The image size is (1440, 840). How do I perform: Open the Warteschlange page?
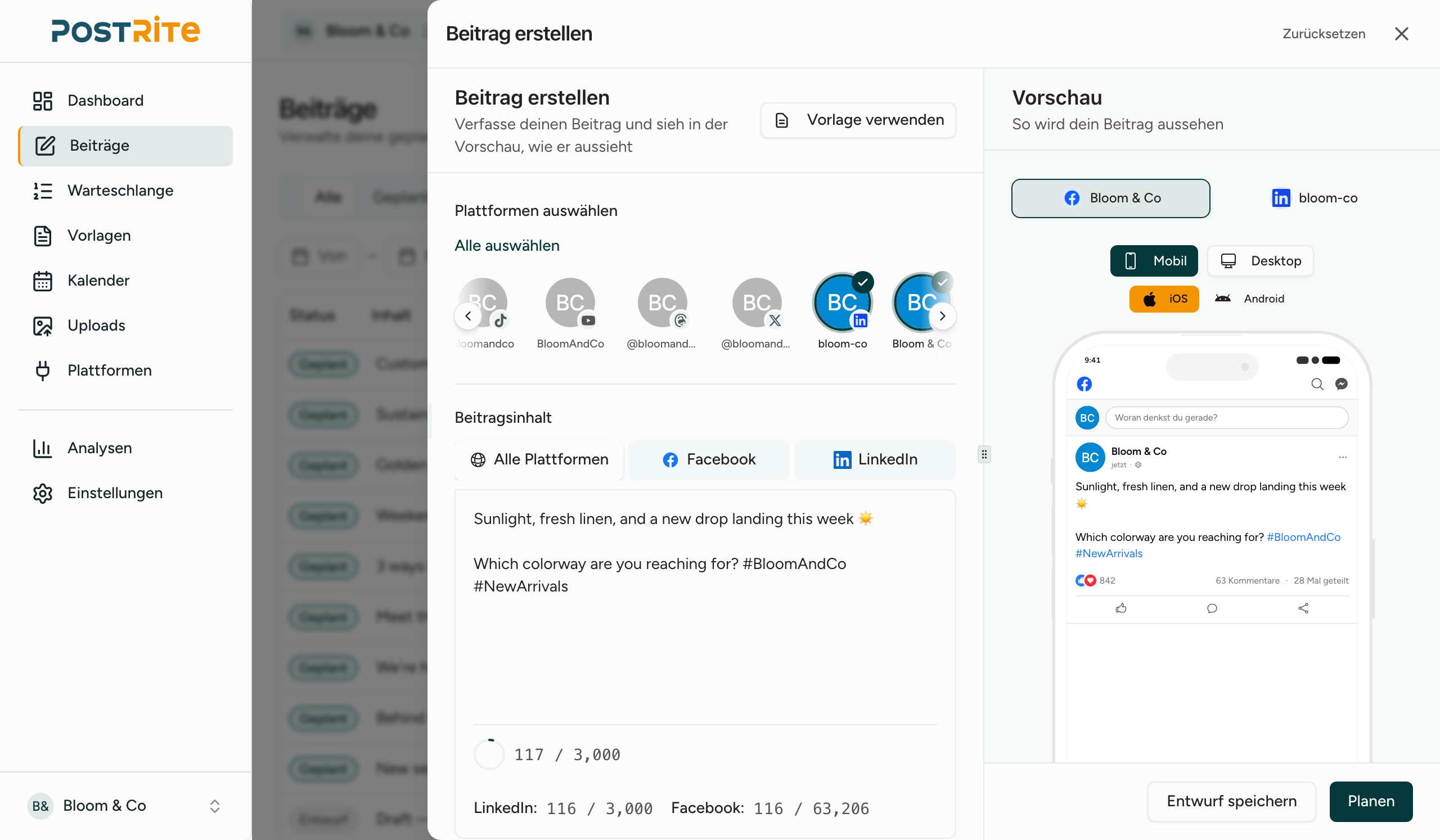click(x=125, y=191)
